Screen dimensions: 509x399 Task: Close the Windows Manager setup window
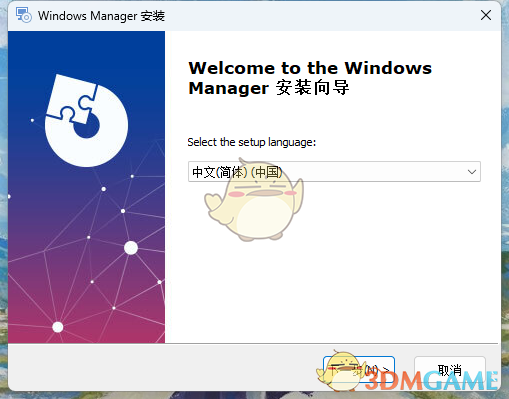[x=486, y=15]
